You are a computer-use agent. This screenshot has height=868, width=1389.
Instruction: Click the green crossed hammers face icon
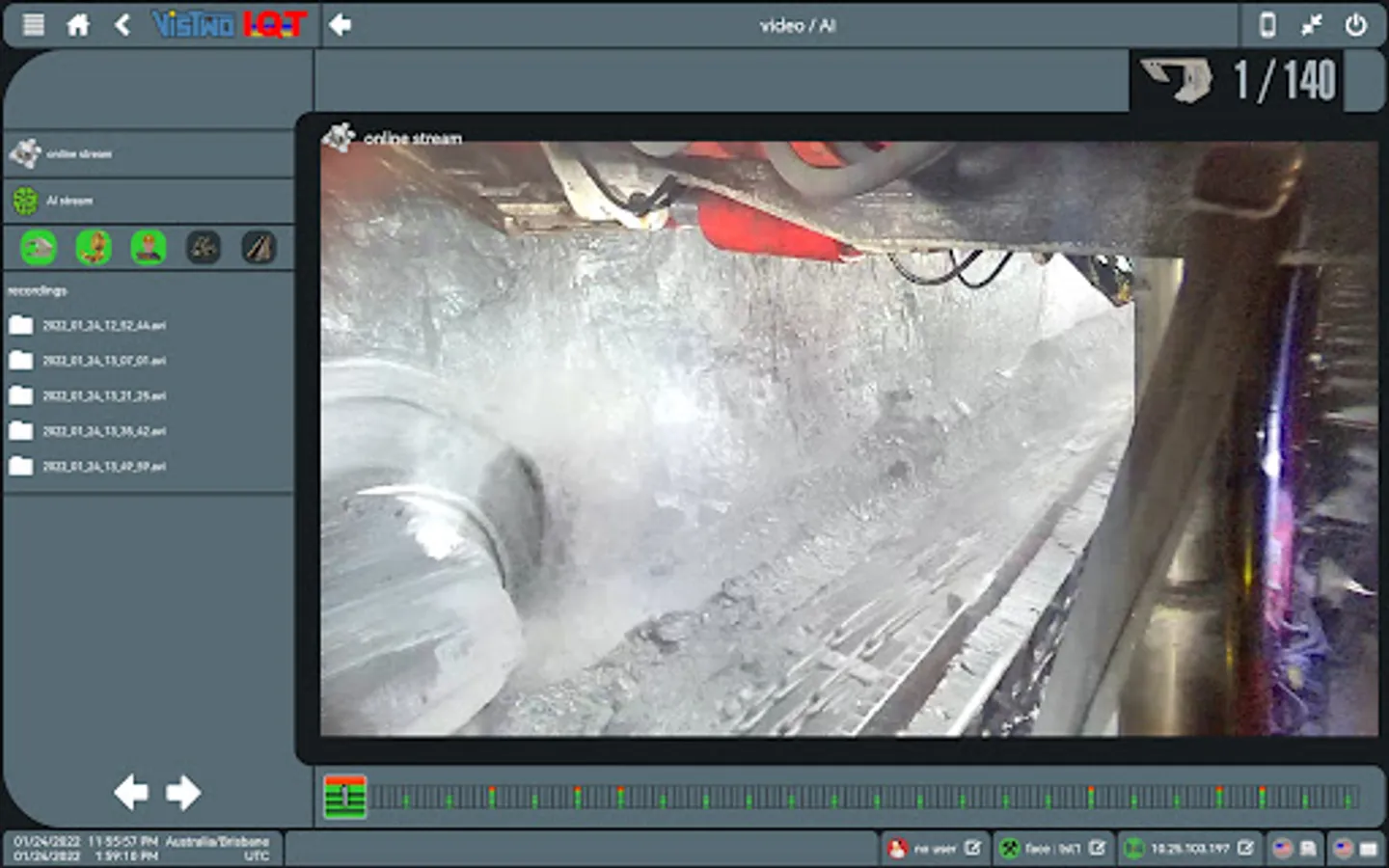pyautogui.click(x=1010, y=848)
